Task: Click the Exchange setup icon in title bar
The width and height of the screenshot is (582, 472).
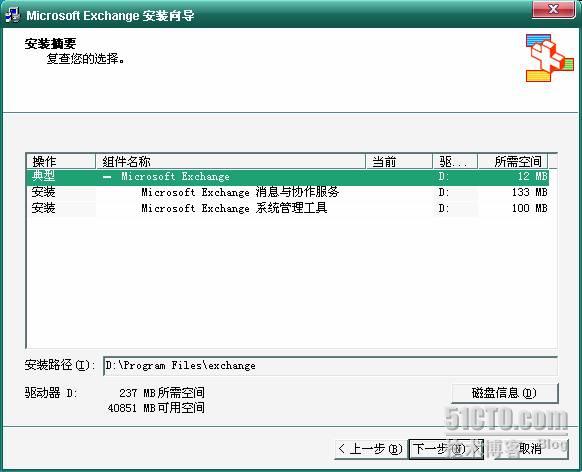Action: pyautogui.click(x=13, y=15)
